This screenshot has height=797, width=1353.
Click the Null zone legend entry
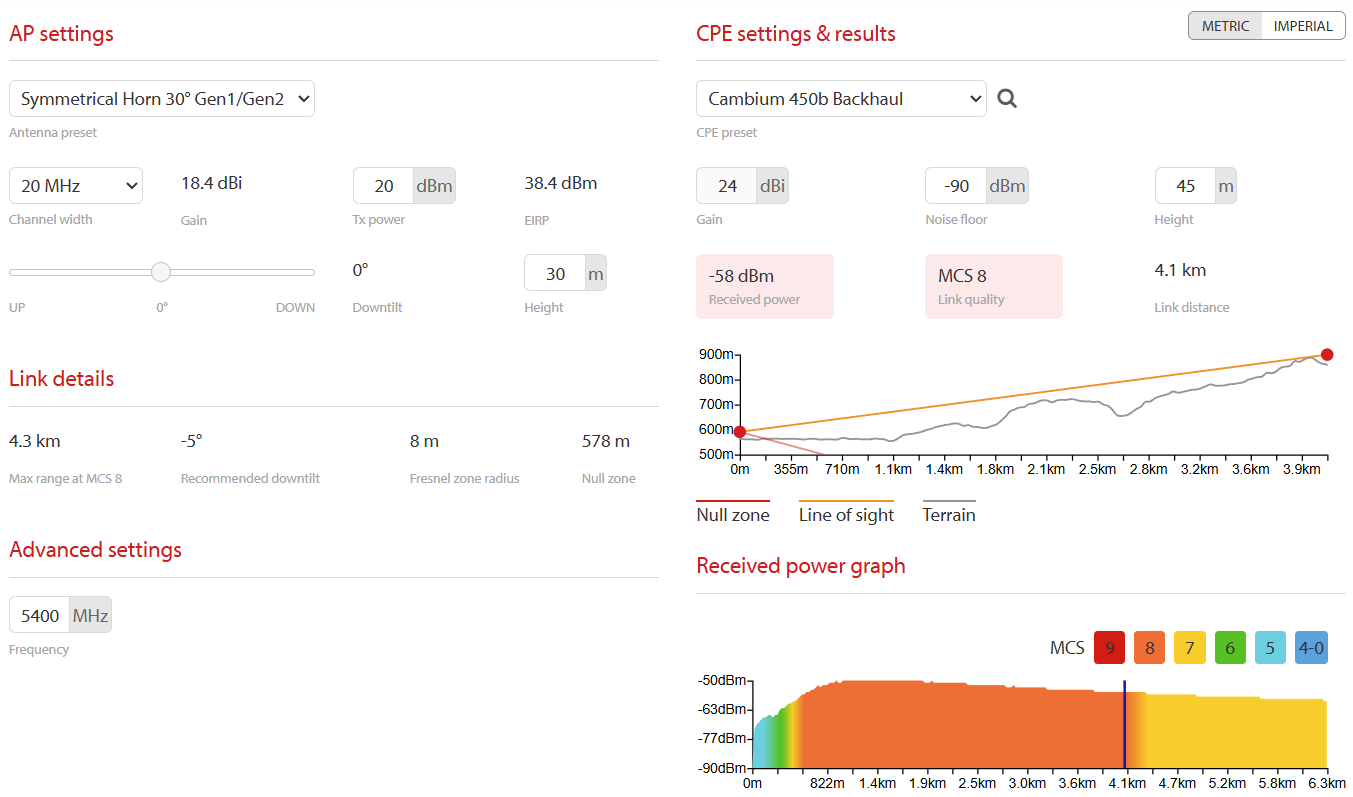click(733, 514)
